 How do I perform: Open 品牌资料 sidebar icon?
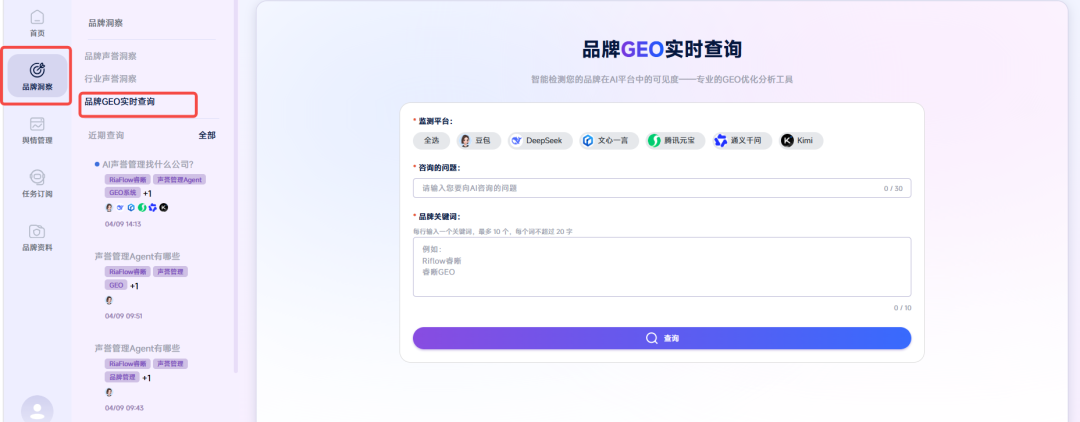pos(37,237)
